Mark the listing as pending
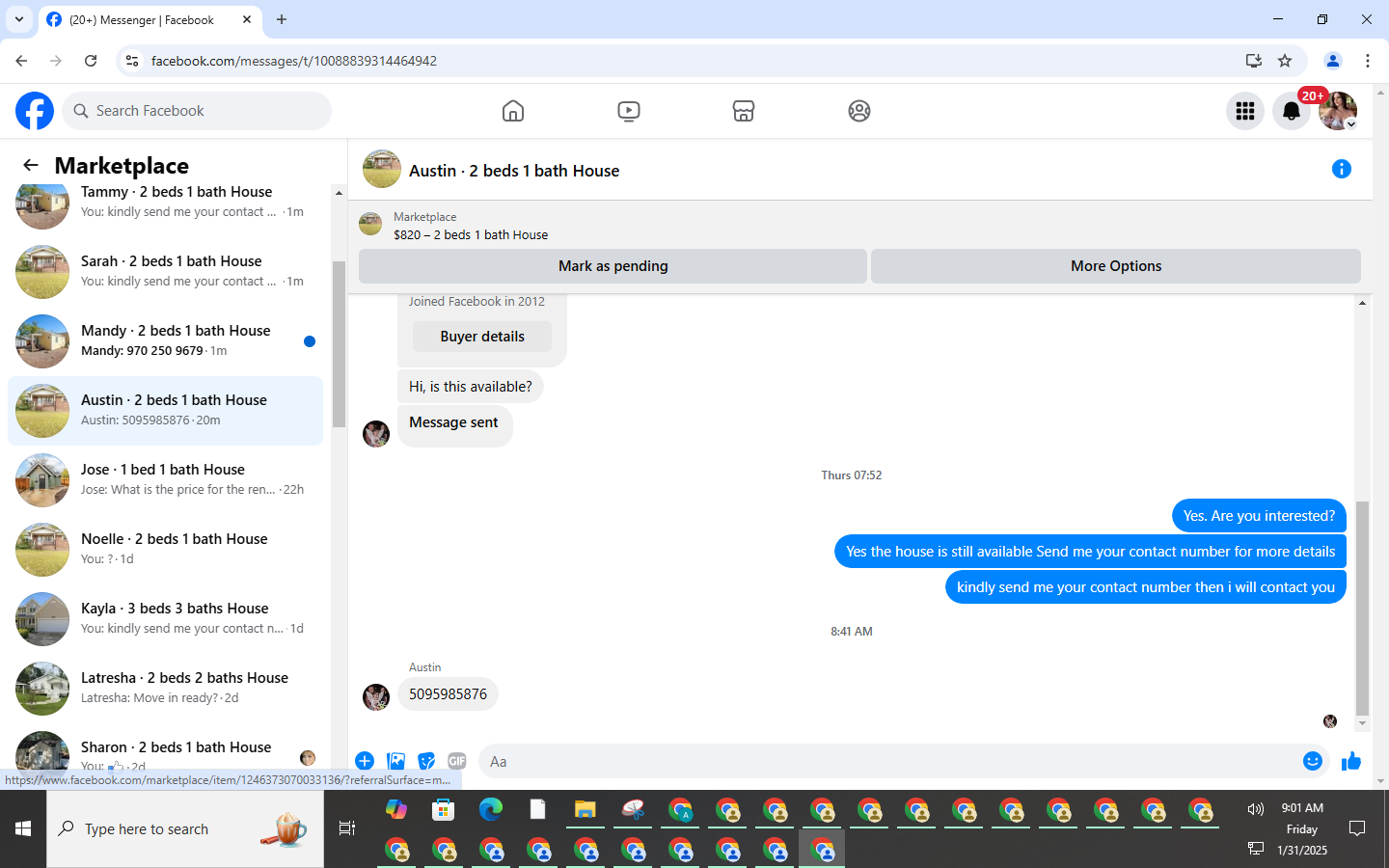The height and width of the screenshot is (868, 1389). coord(613,266)
